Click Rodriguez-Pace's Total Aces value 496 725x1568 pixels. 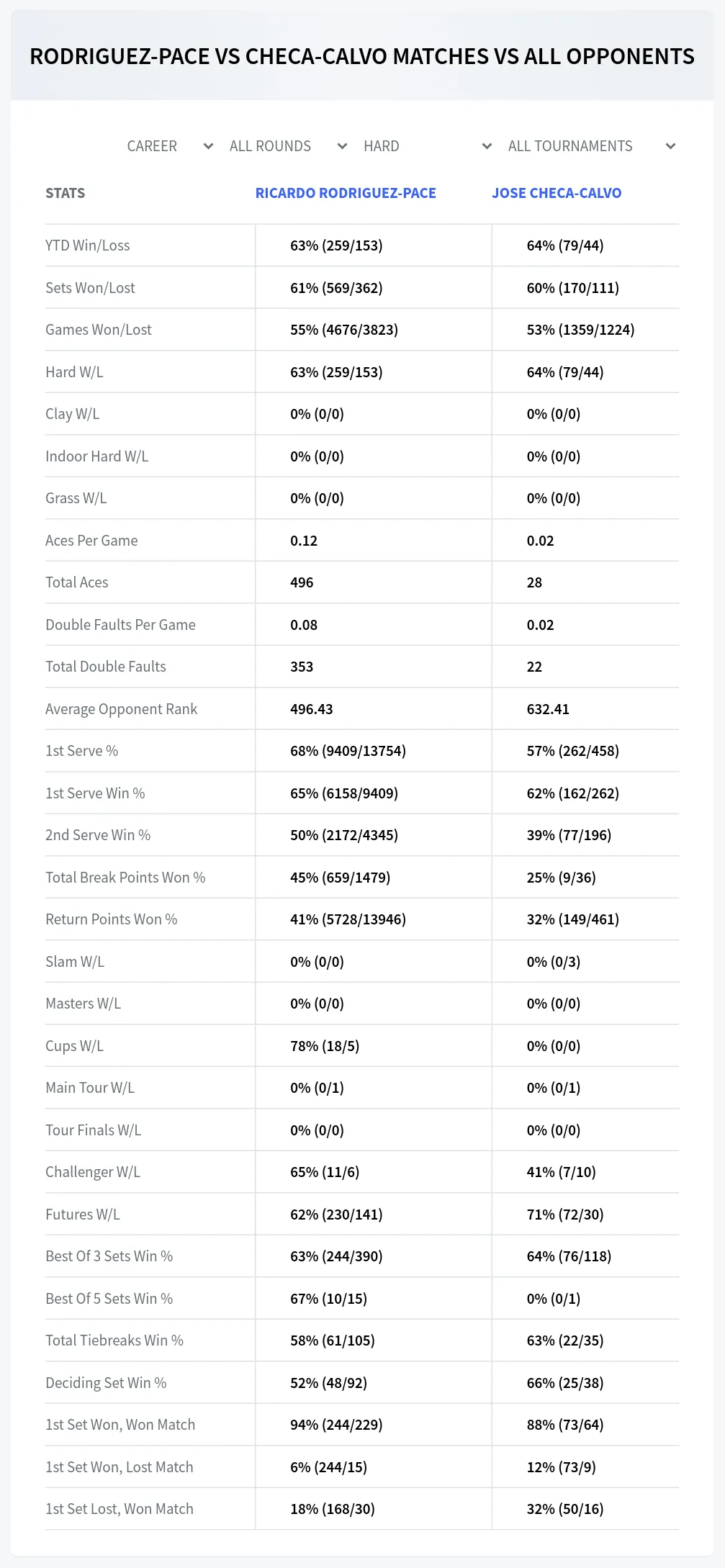point(302,582)
